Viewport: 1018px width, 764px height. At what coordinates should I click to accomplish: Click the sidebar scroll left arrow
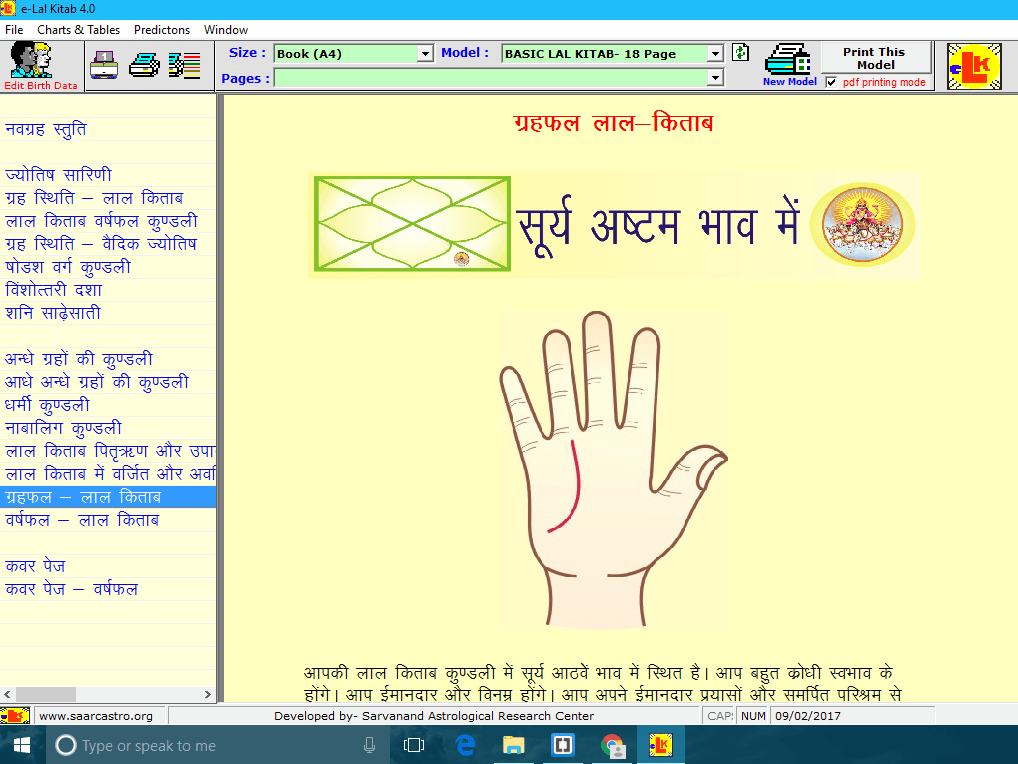(x=7, y=695)
